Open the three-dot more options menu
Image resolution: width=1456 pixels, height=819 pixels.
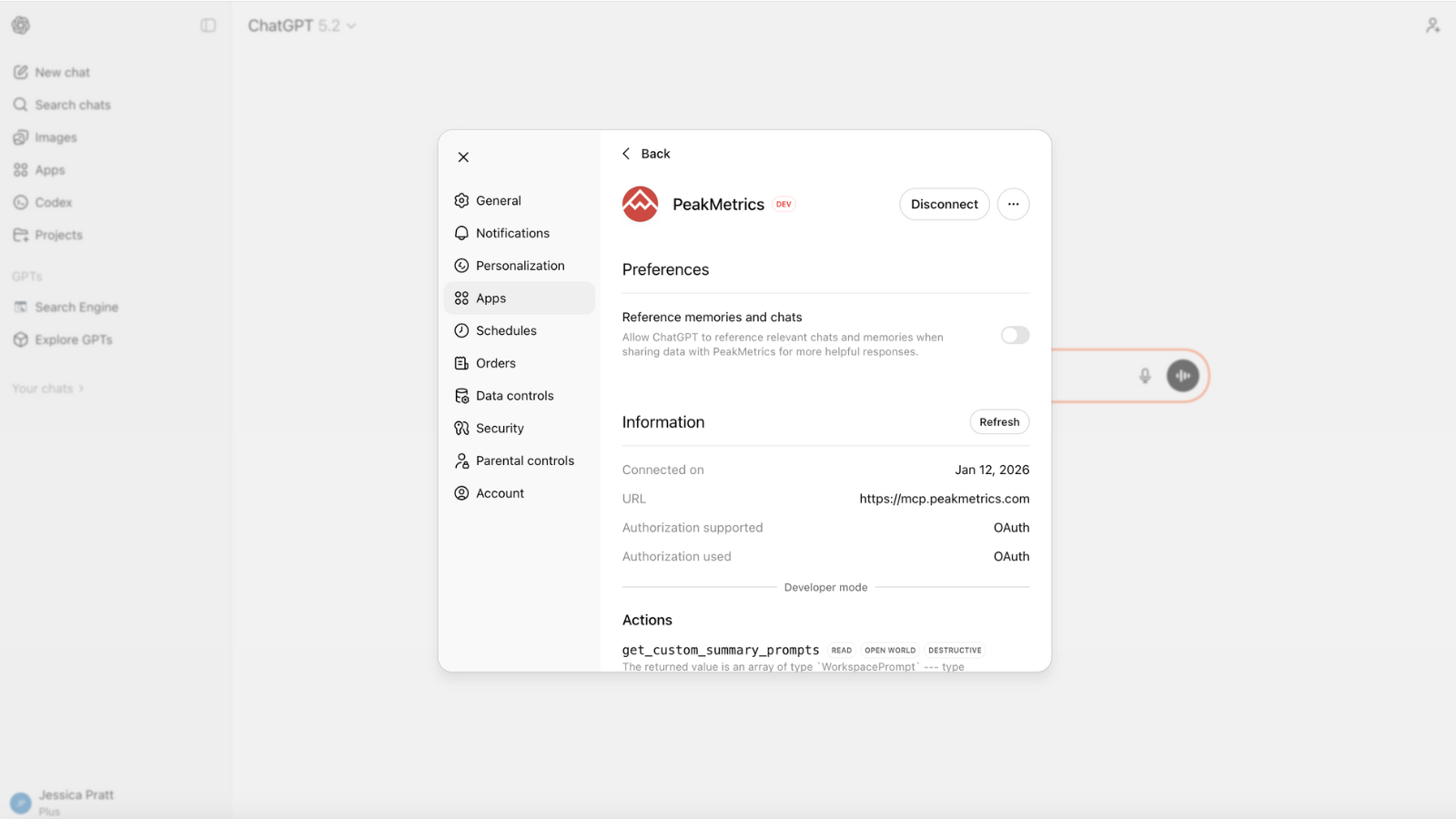[1013, 204]
